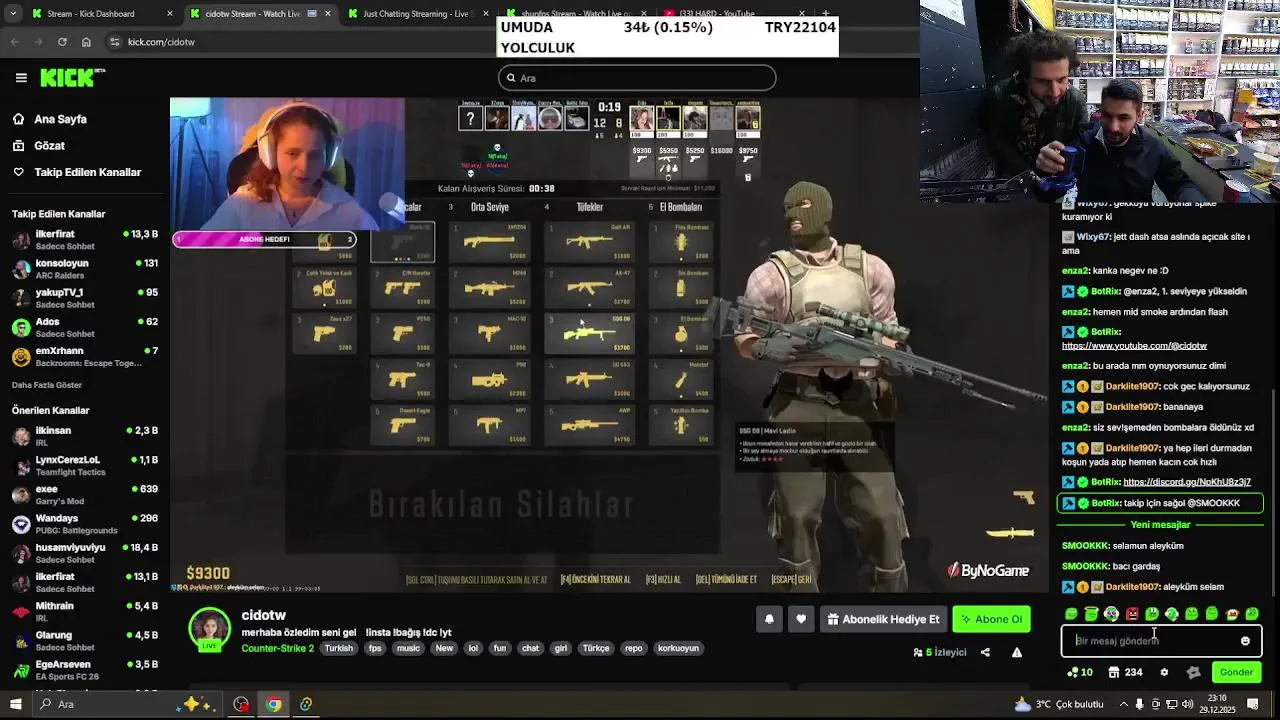
Task: Click the Turkish stream tag
Action: (x=338, y=648)
